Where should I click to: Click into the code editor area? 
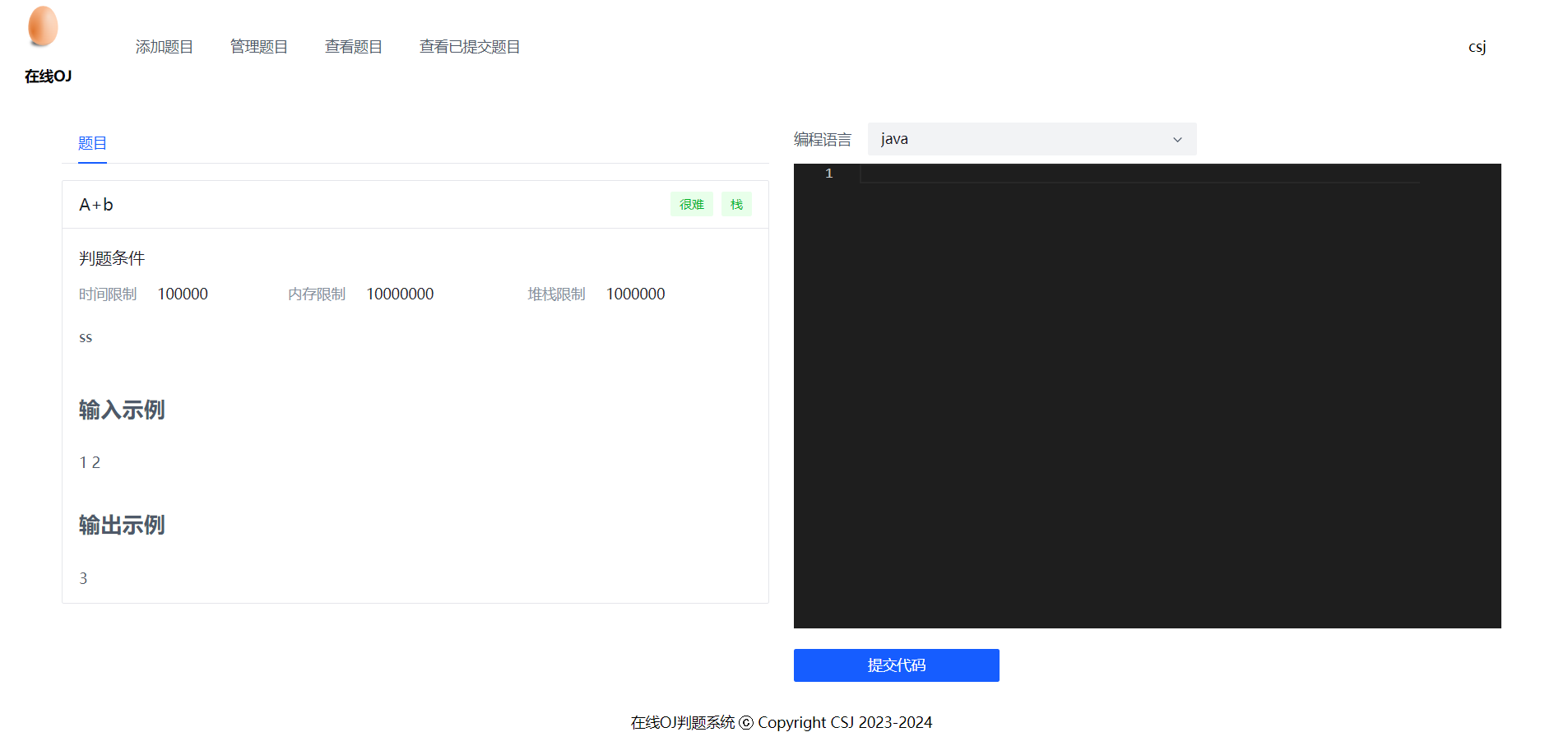point(1147,396)
